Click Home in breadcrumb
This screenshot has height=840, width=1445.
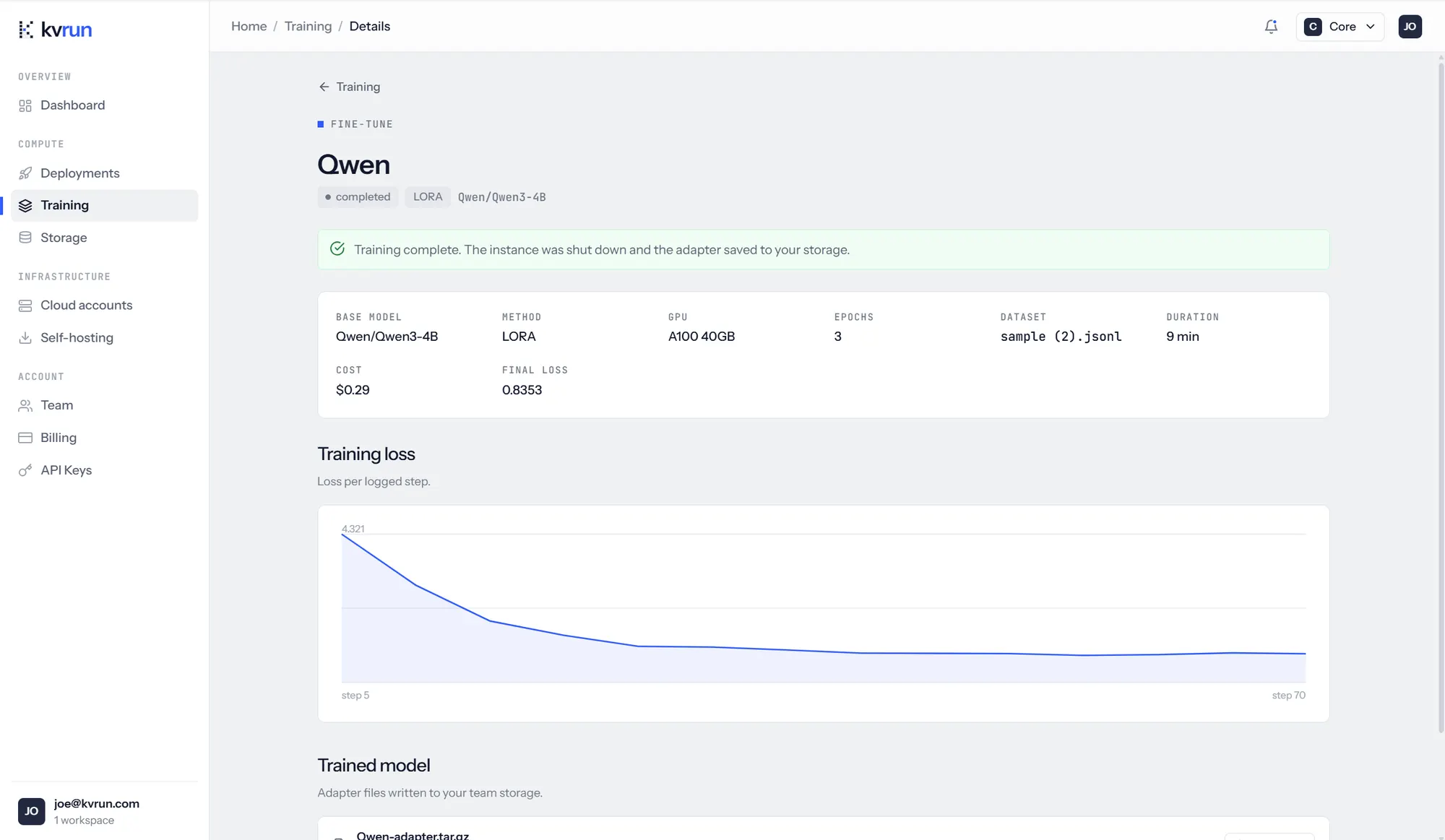pyautogui.click(x=249, y=26)
